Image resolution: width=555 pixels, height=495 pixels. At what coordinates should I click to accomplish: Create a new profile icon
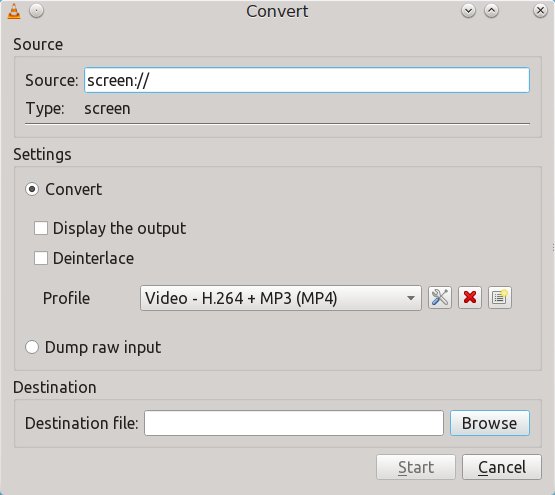coord(499,298)
